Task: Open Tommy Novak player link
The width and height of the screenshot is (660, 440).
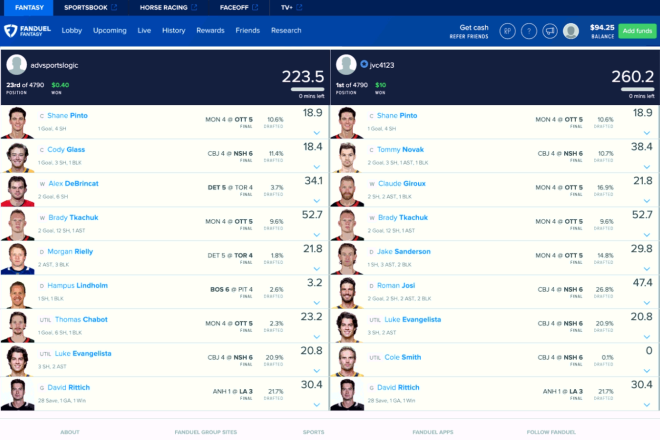Action: [400, 149]
